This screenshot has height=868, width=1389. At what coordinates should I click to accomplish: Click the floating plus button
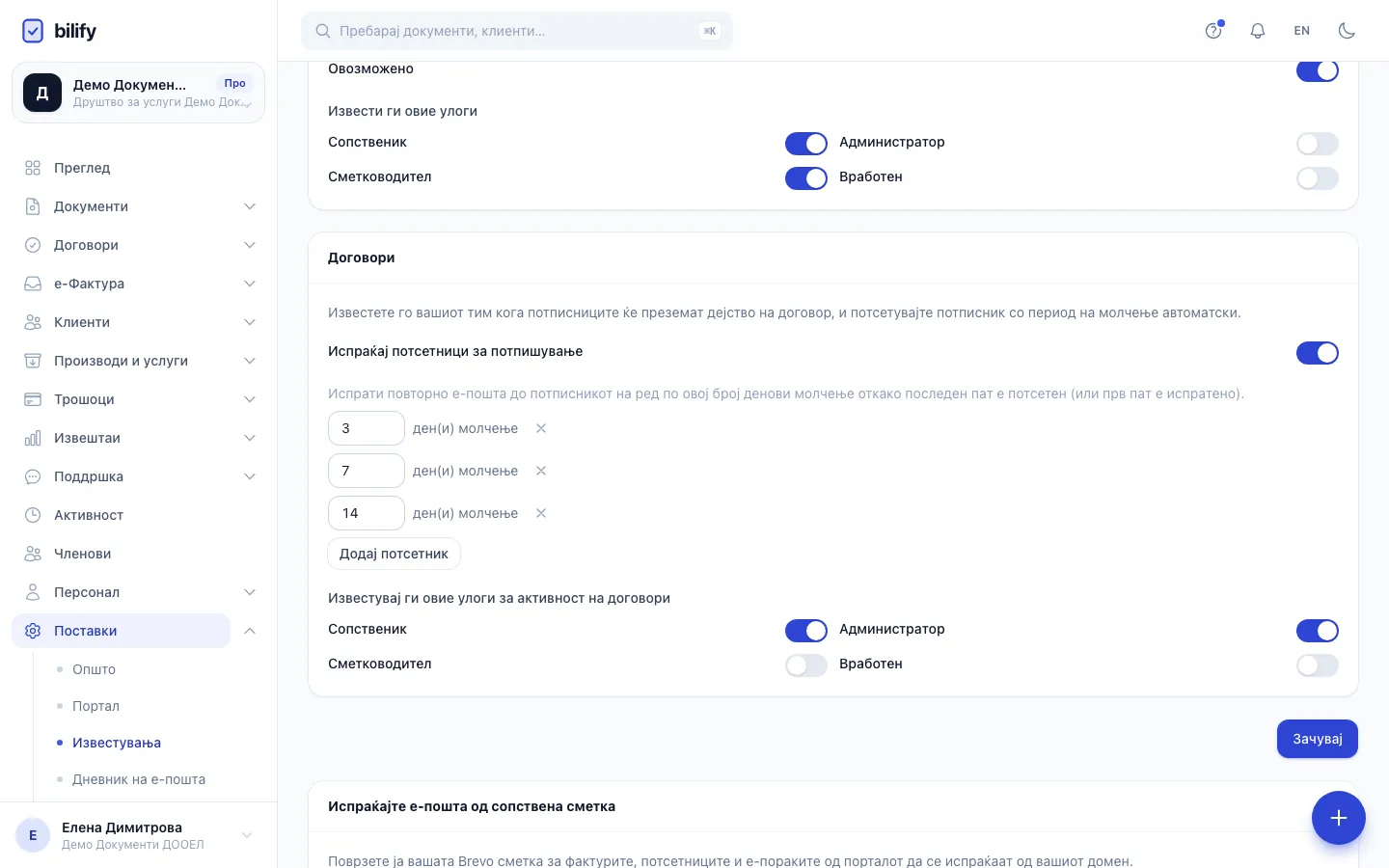pyautogui.click(x=1338, y=818)
